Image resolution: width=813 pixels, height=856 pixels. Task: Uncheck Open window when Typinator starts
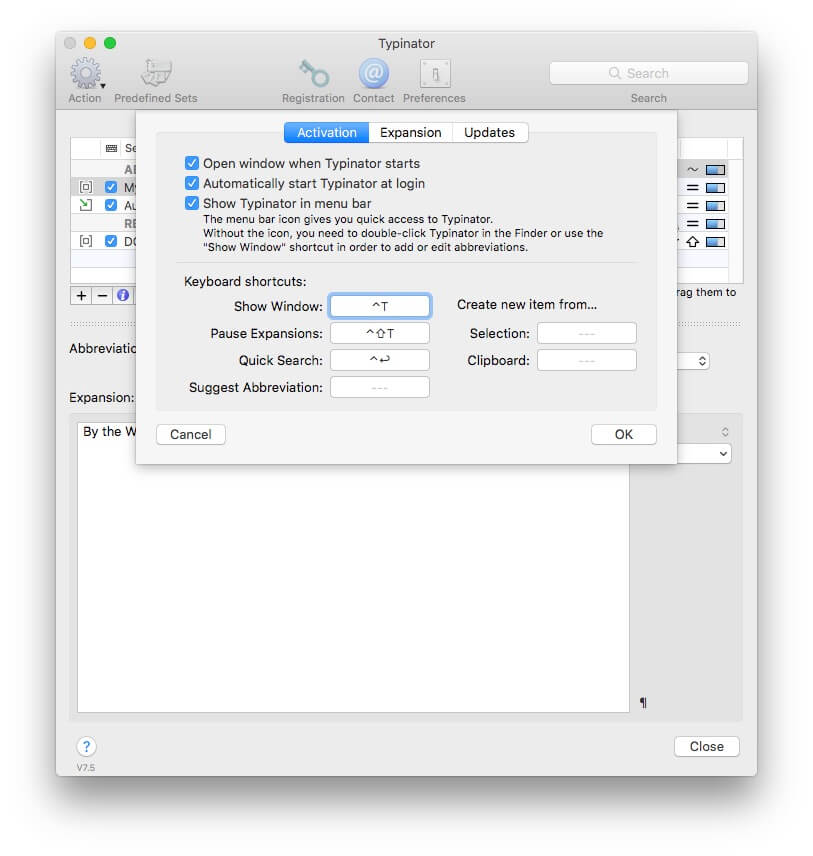(x=192, y=163)
